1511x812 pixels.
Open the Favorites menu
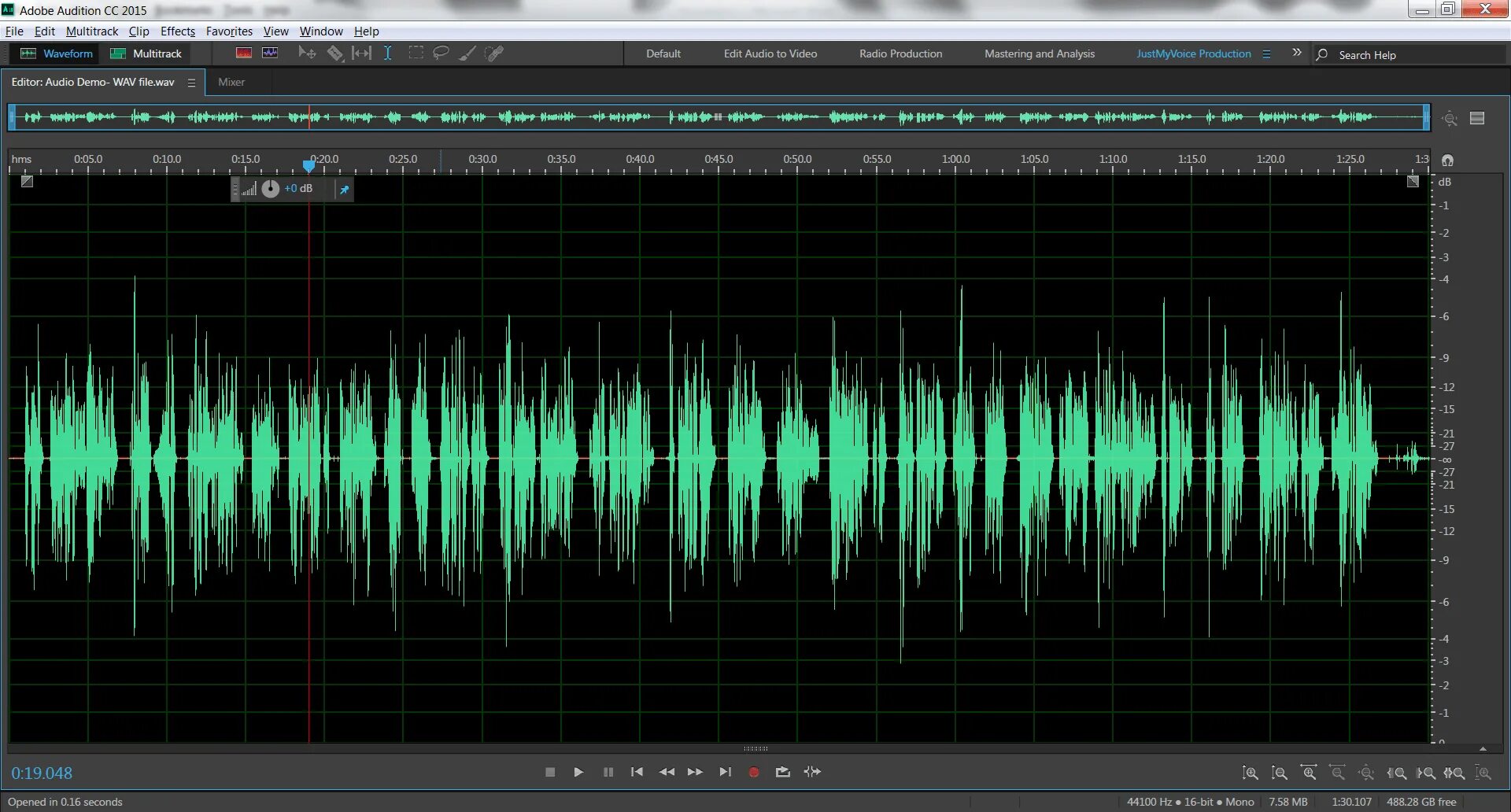coord(229,31)
